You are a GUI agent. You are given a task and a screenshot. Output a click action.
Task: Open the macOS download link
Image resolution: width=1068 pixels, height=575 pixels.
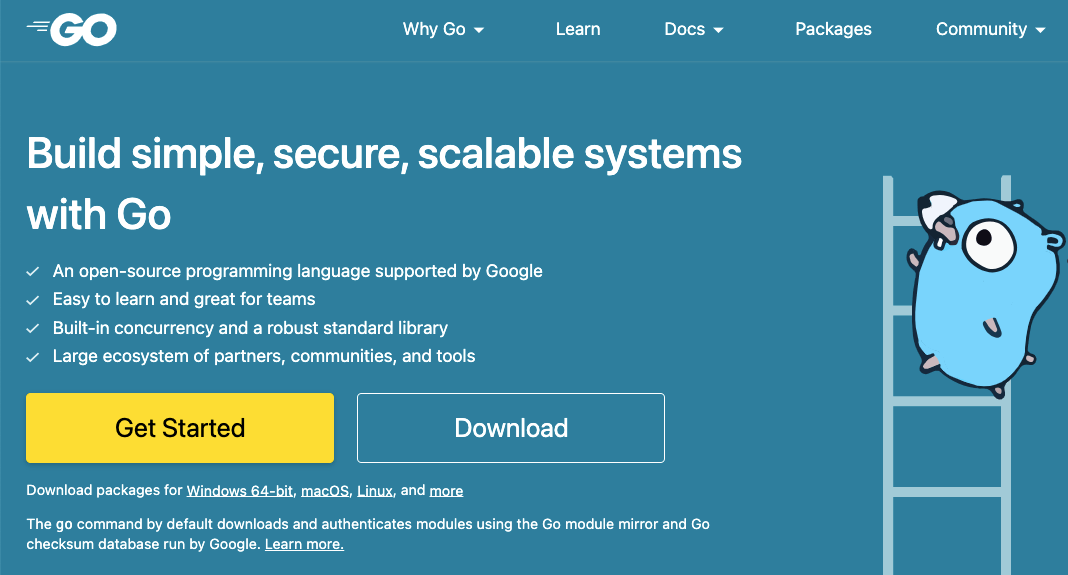(x=325, y=491)
